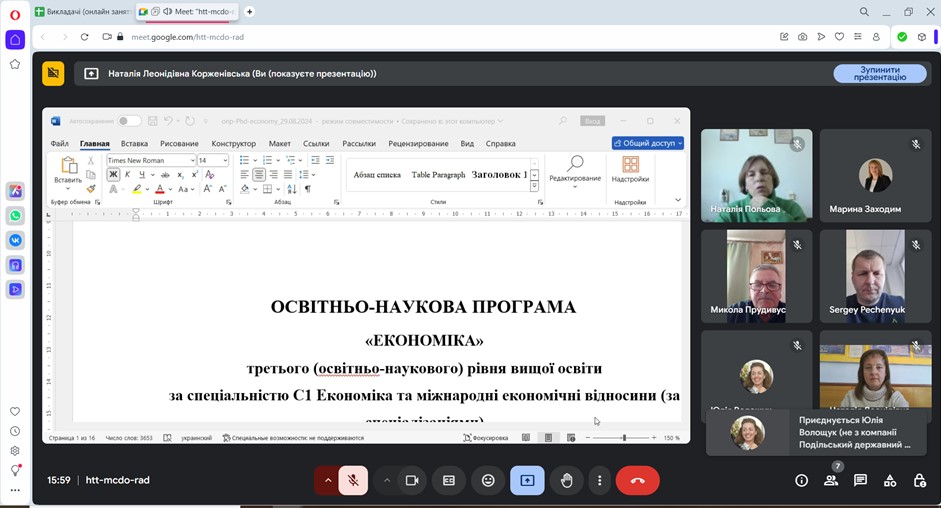Unmute the microphone
This screenshot has width=941, height=508.
pyautogui.click(x=352, y=480)
